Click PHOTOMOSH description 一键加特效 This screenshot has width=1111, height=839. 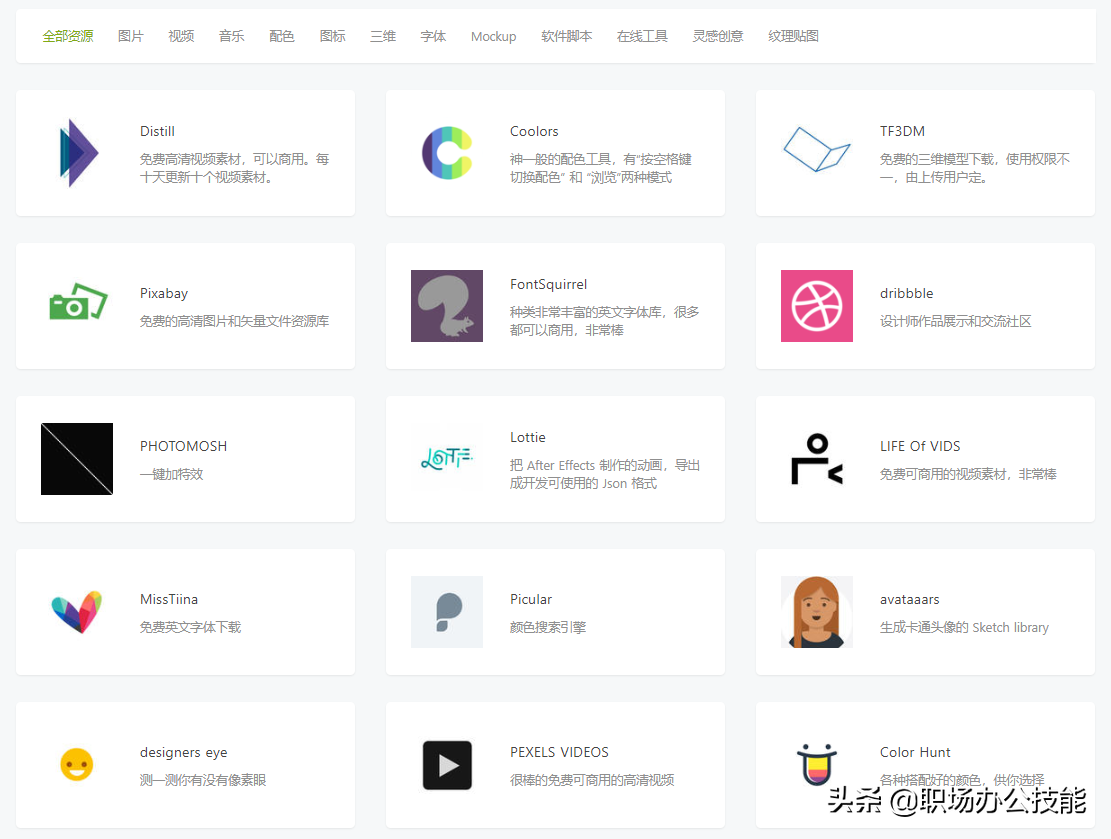pos(171,474)
